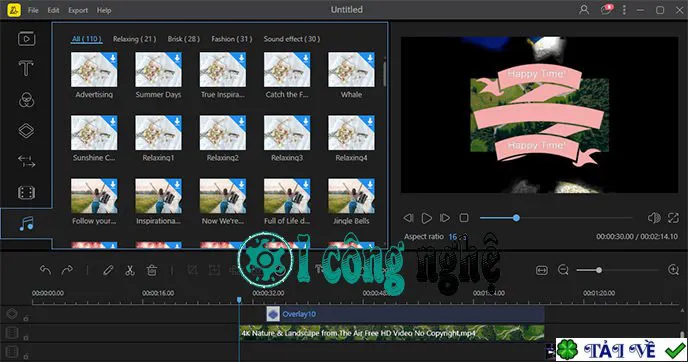The image size is (688, 362).
Task: Open the Text panel in the sidebar
Action: pos(26,68)
